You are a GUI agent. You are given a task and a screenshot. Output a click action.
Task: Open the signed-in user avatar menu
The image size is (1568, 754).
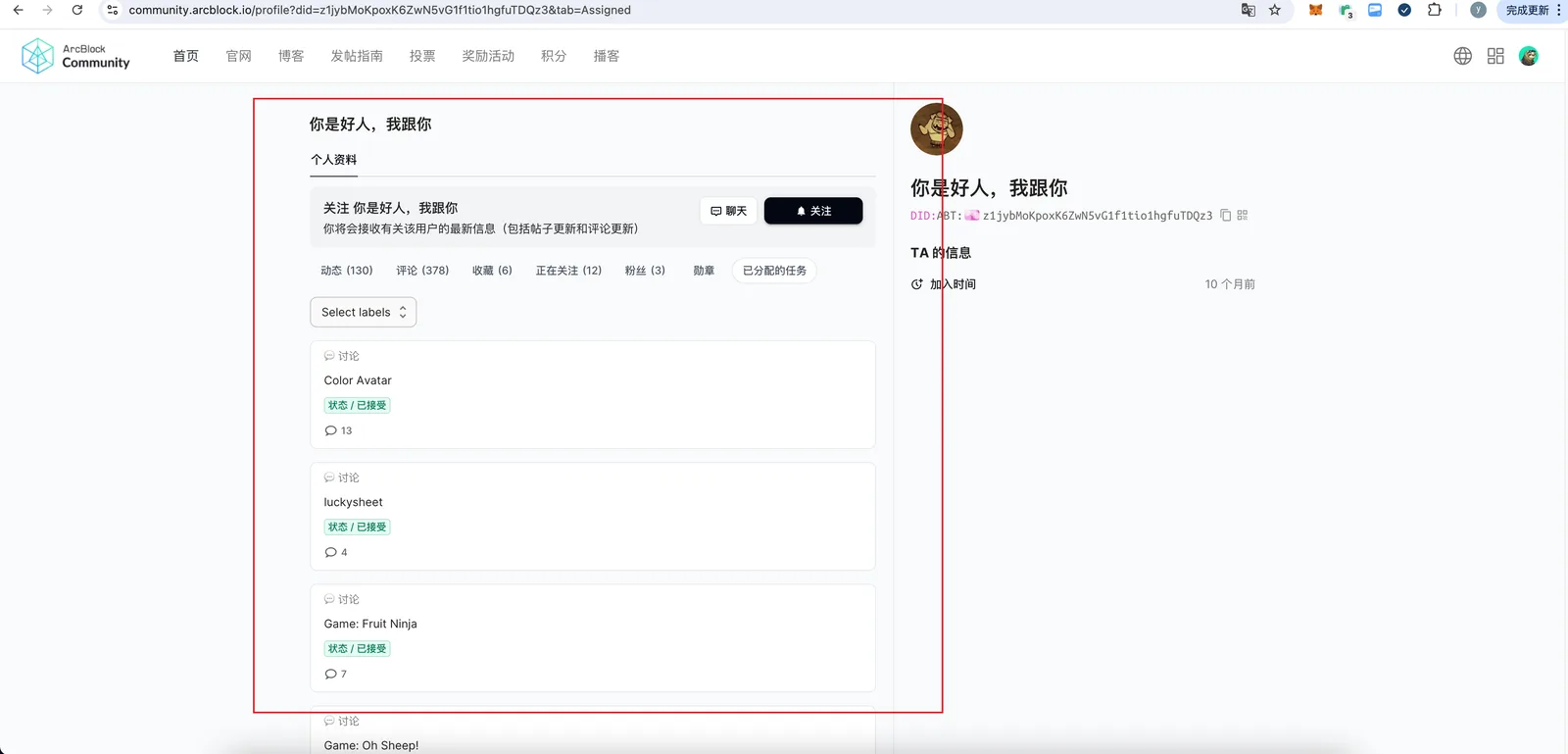coord(1529,56)
